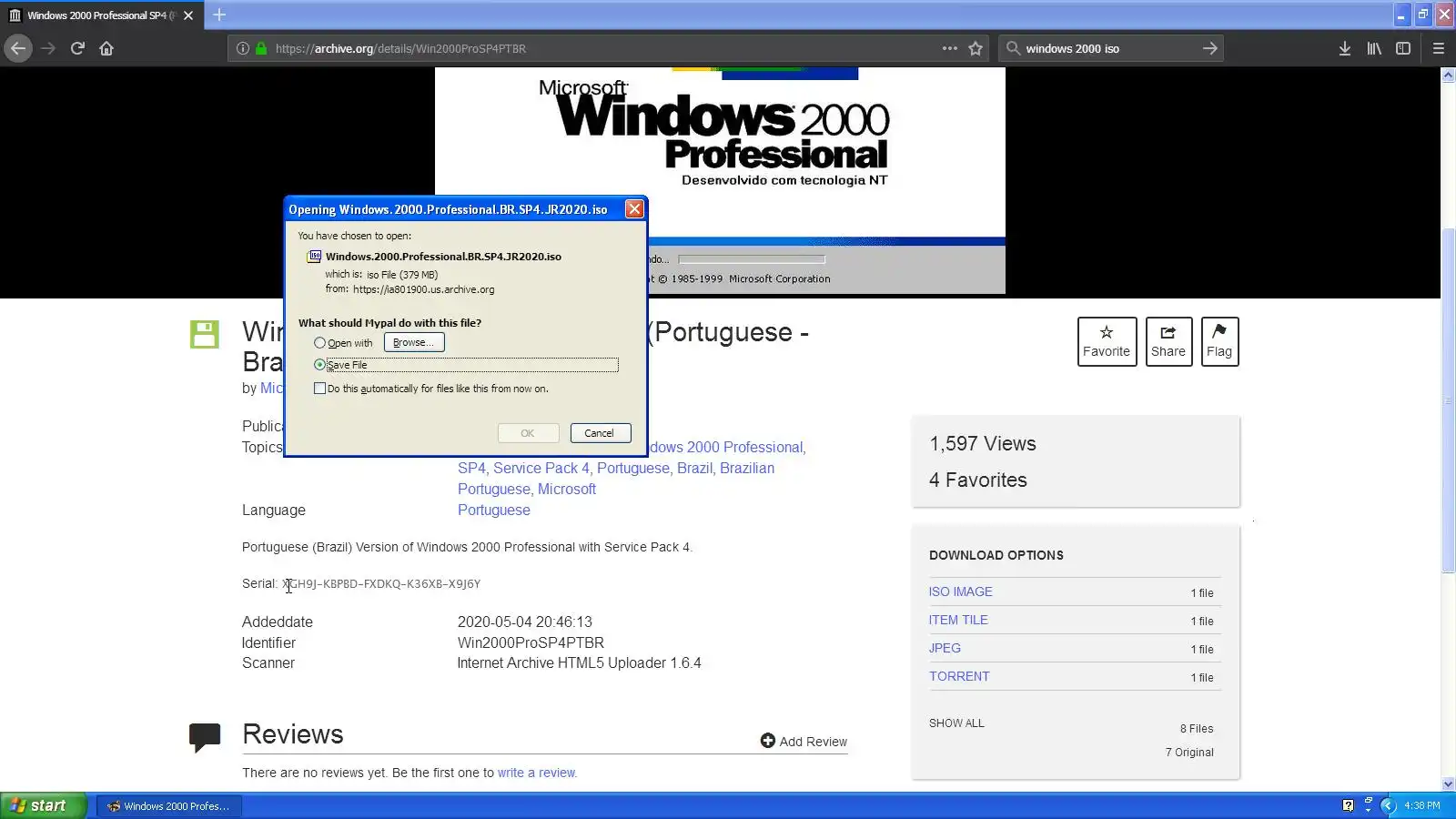Image resolution: width=1456 pixels, height=819 pixels.
Task: Reload the current page
Action: [77, 48]
